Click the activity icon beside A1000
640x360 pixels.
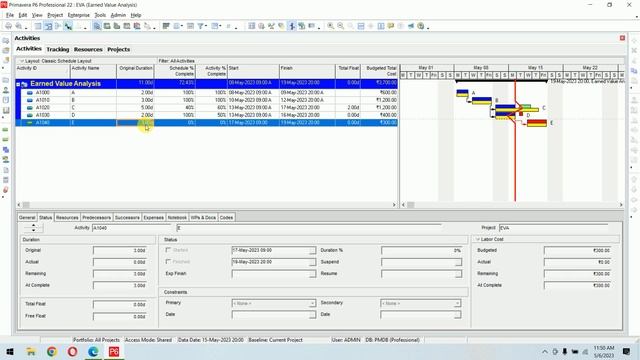(30, 93)
